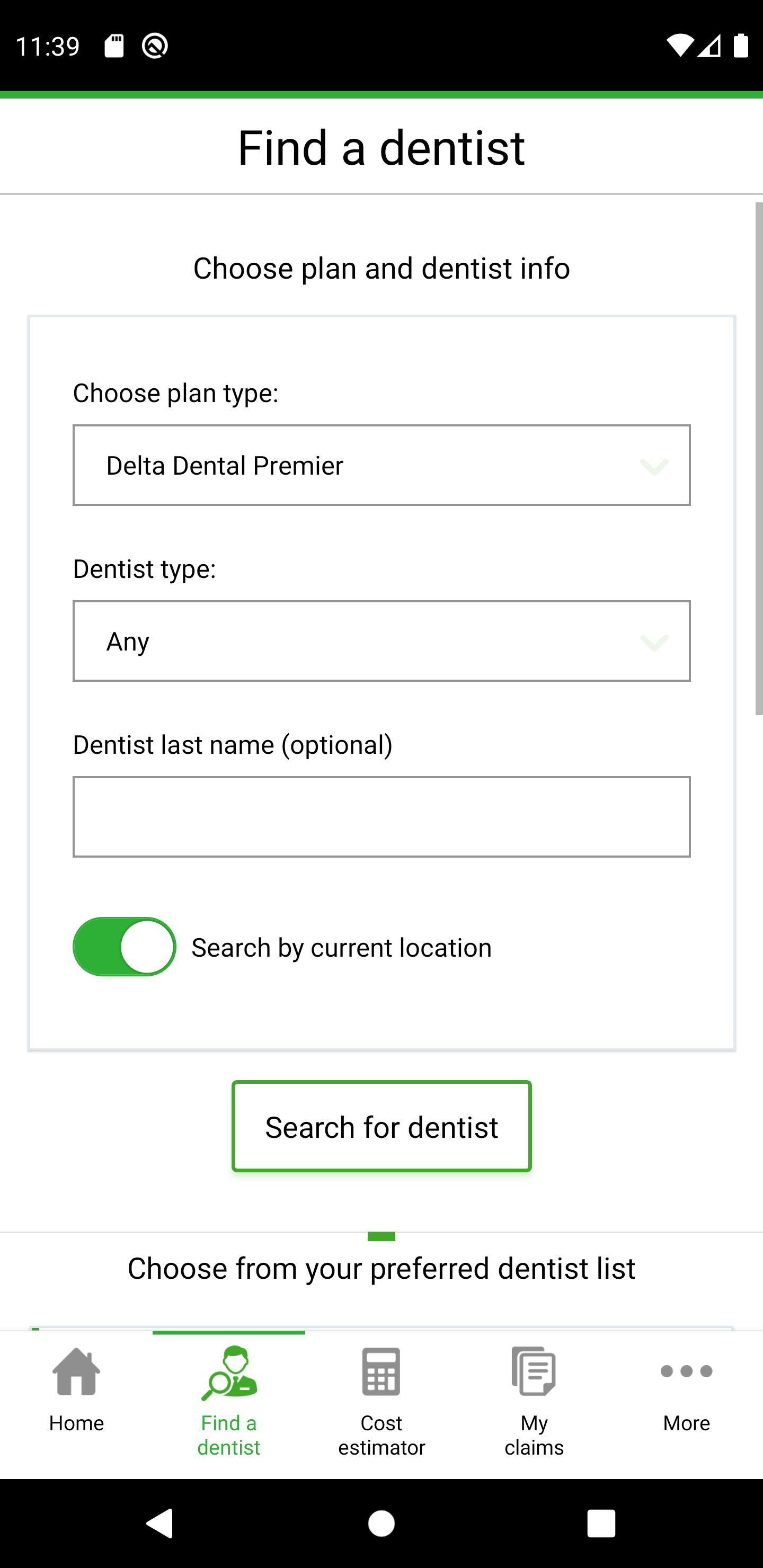Focus the Dentist last name field

(x=381, y=817)
